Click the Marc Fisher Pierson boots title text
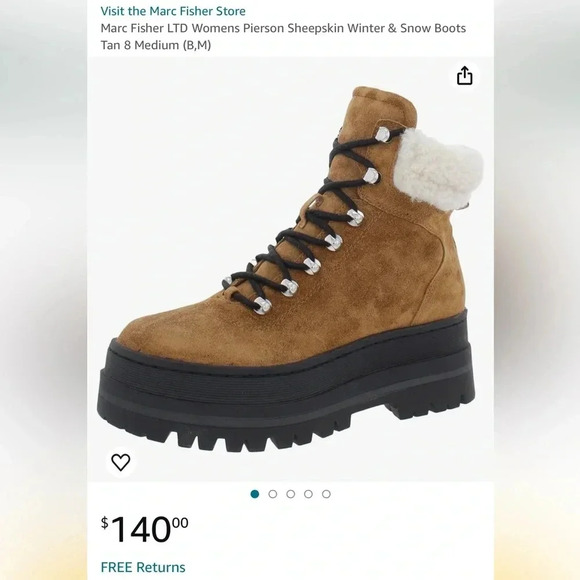The width and height of the screenshot is (580, 580). (x=283, y=28)
